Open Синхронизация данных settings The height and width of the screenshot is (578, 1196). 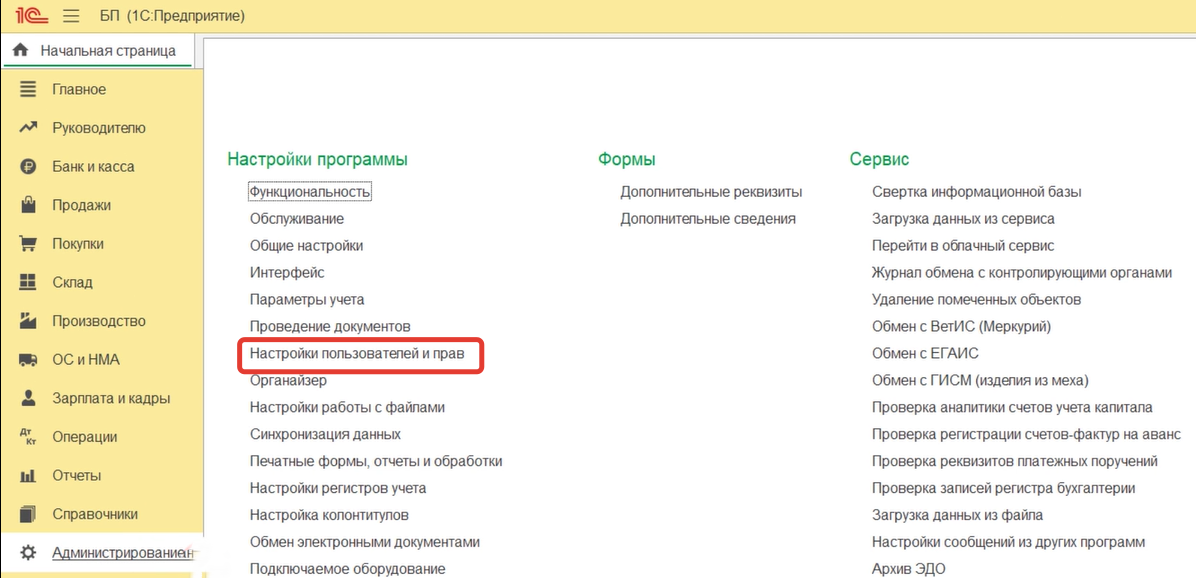[325, 434]
